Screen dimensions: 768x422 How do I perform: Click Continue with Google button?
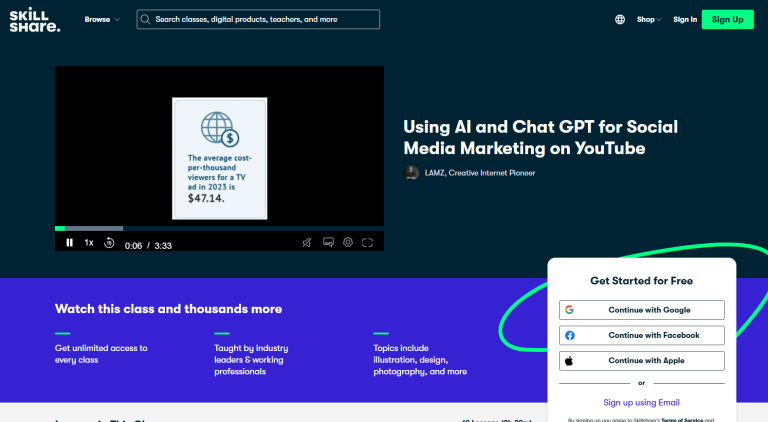642,310
